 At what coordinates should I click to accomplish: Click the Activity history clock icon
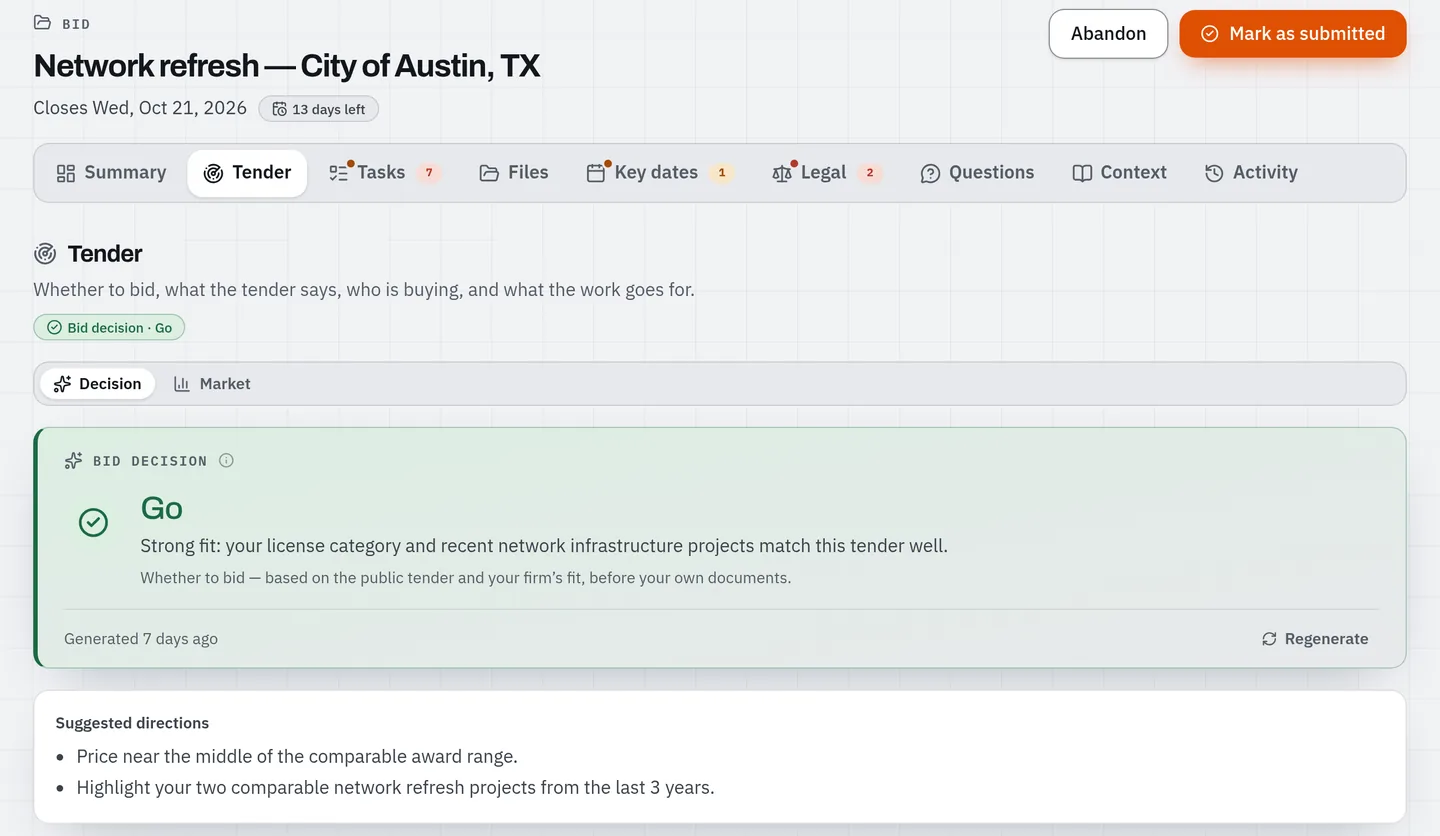point(1214,173)
